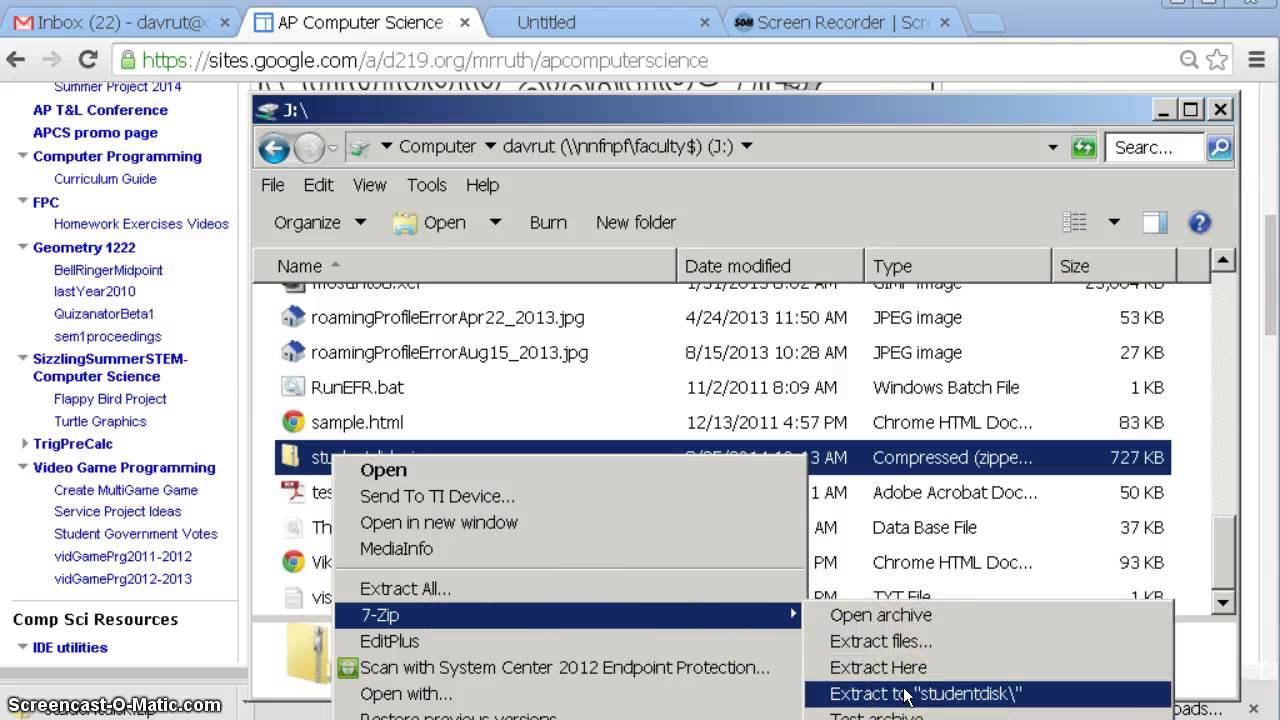This screenshot has height=720, width=1280.
Task: Open the Flappy Bird Project link
Action: click(x=110, y=398)
